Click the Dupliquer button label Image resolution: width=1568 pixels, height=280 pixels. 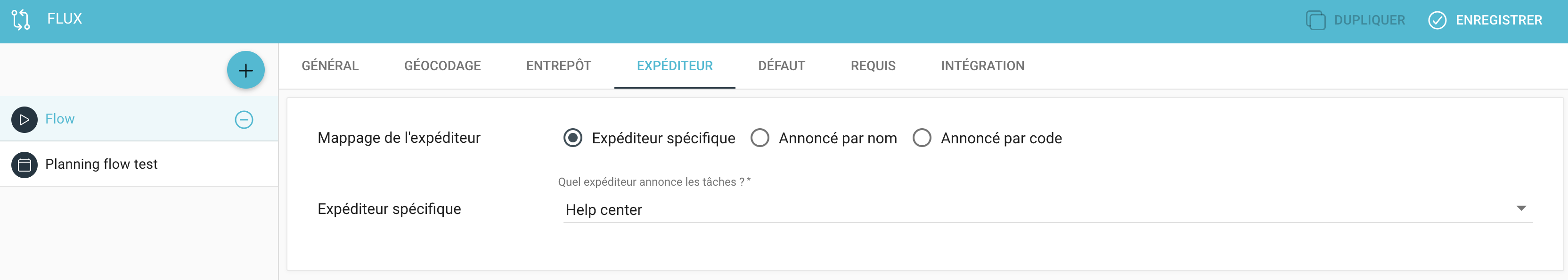[x=1370, y=20]
